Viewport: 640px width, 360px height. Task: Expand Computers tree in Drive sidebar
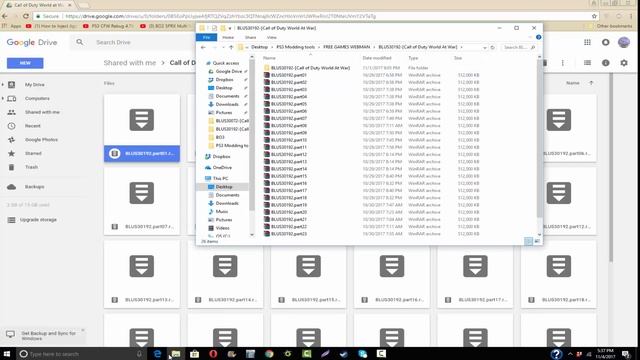3,98
